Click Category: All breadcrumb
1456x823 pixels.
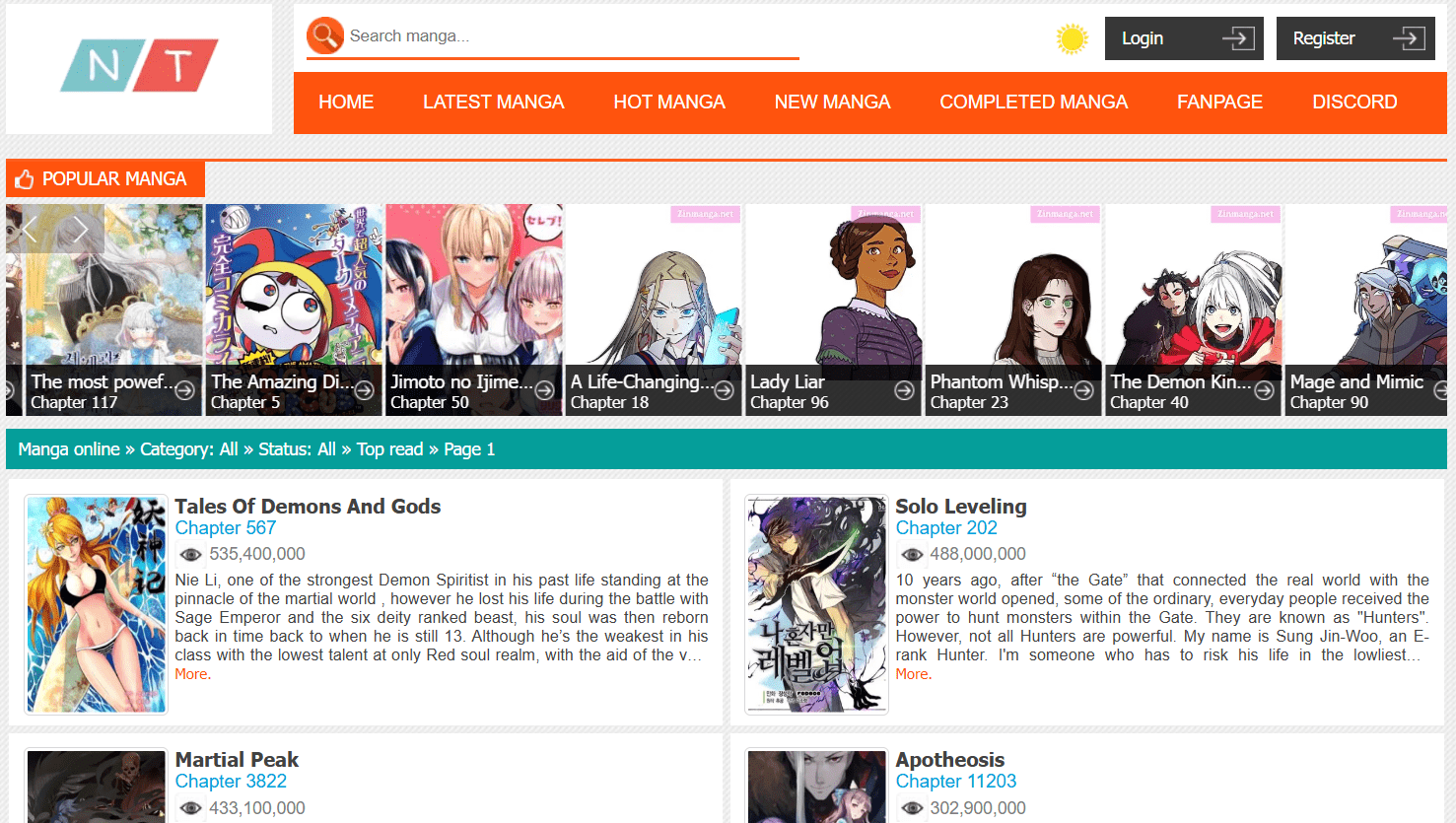coord(189,449)
